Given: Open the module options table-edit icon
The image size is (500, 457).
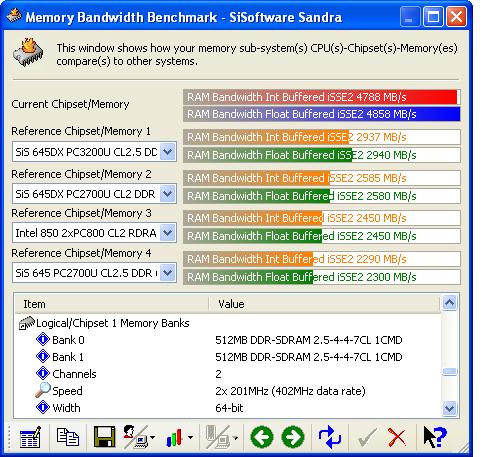Looking at the screenshot, I should [x=30, y=437].
